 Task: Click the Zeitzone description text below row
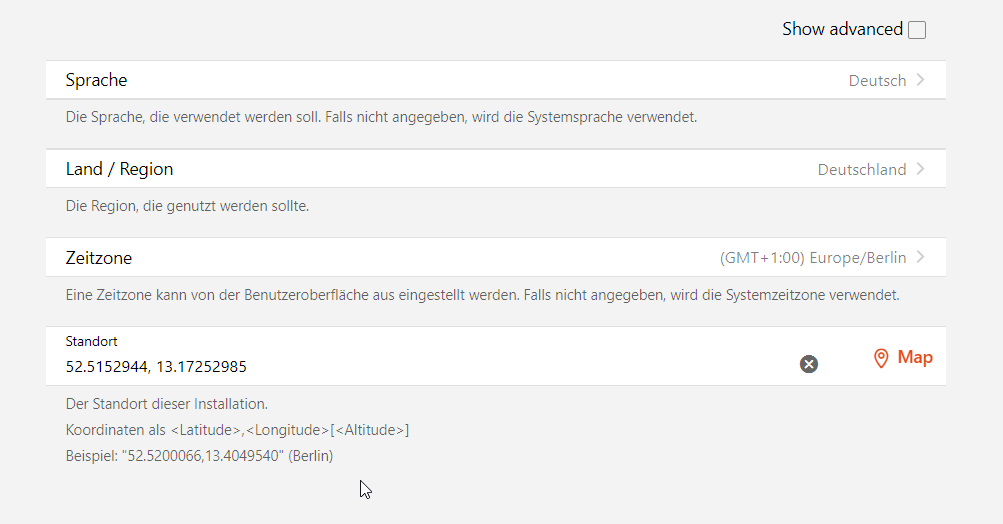click(482, 296)
